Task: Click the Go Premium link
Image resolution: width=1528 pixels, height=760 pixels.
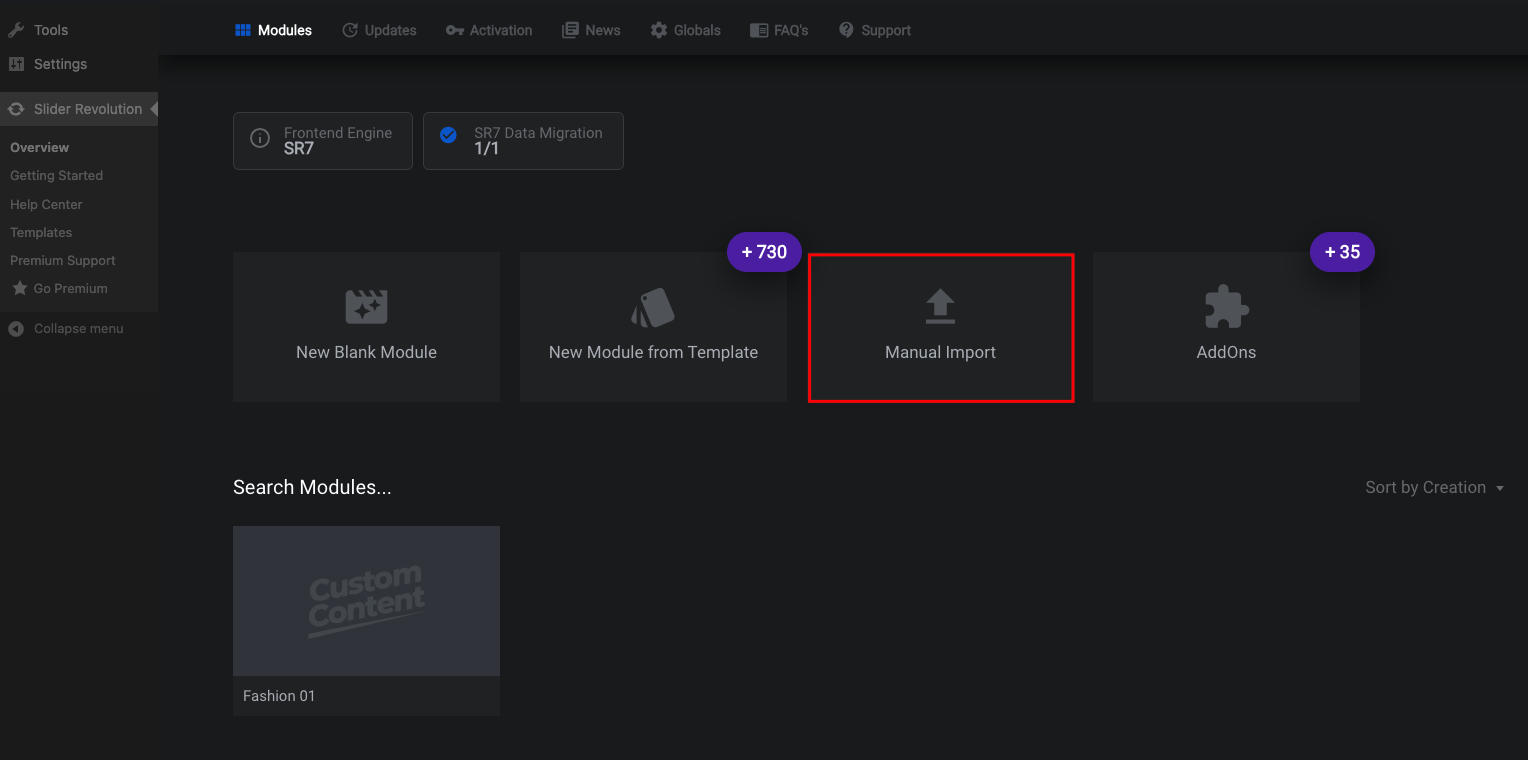Action: (70, 288)
